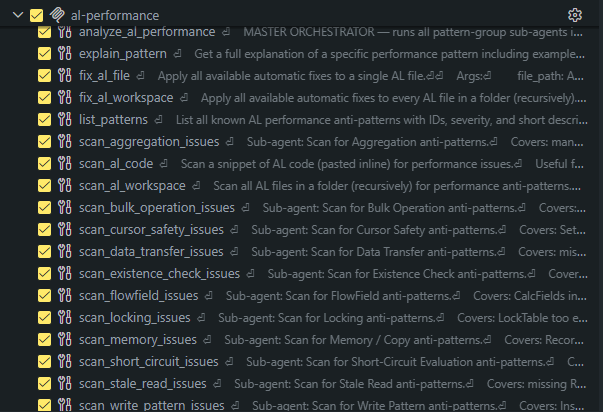Uncheck the al-performance server checkbox
The height and width of the screenshot is (412, 603).
(37, 15)
